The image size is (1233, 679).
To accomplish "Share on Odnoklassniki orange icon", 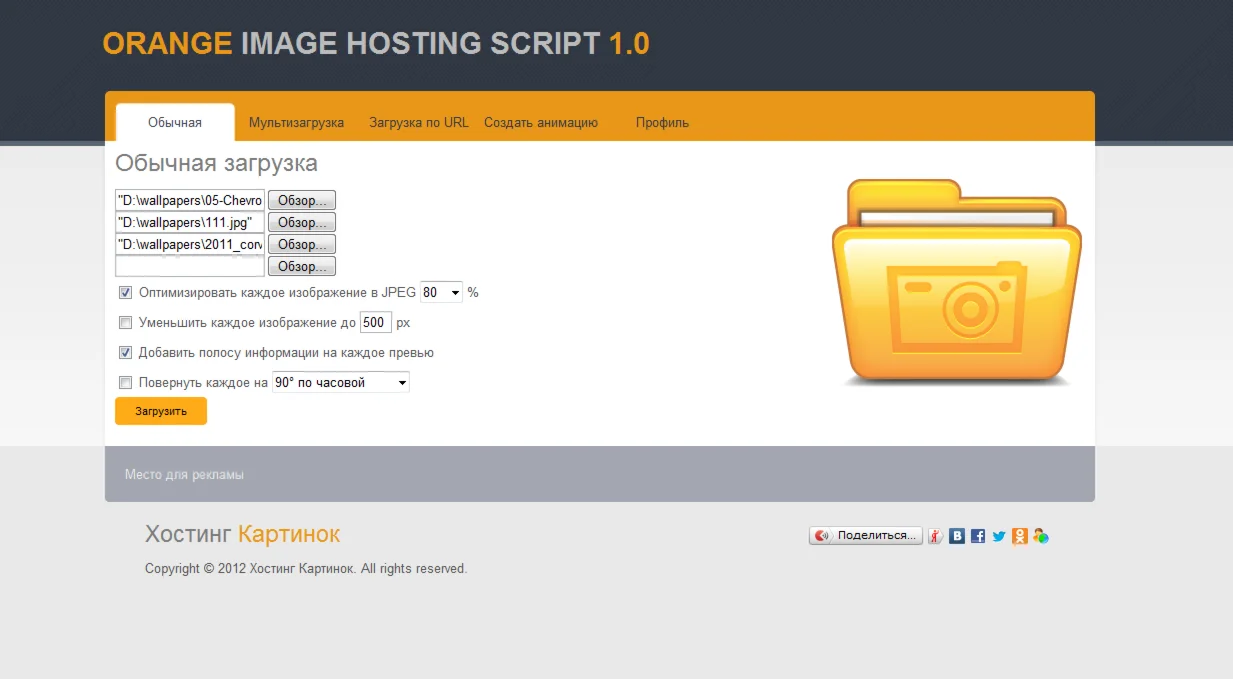I will tap(1019, 536).
